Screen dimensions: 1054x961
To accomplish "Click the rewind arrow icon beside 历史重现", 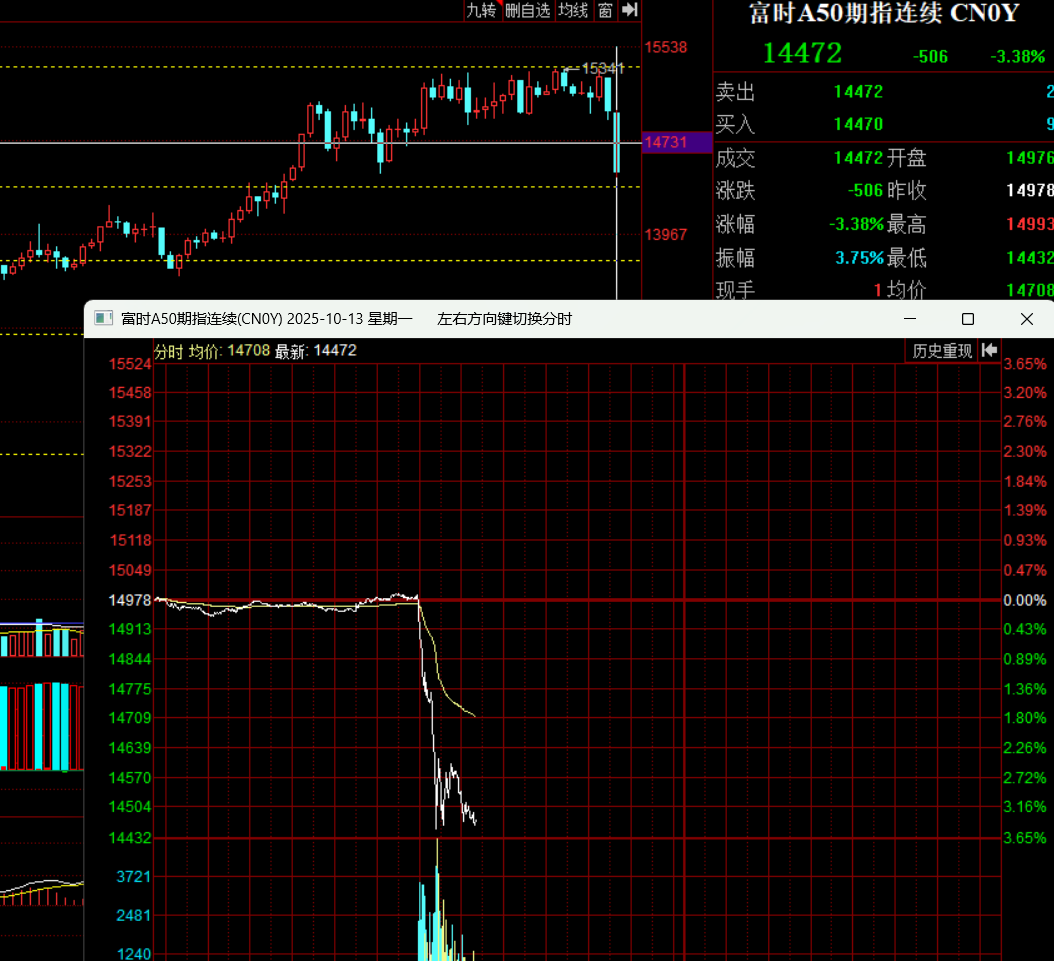I will point(989,350).
